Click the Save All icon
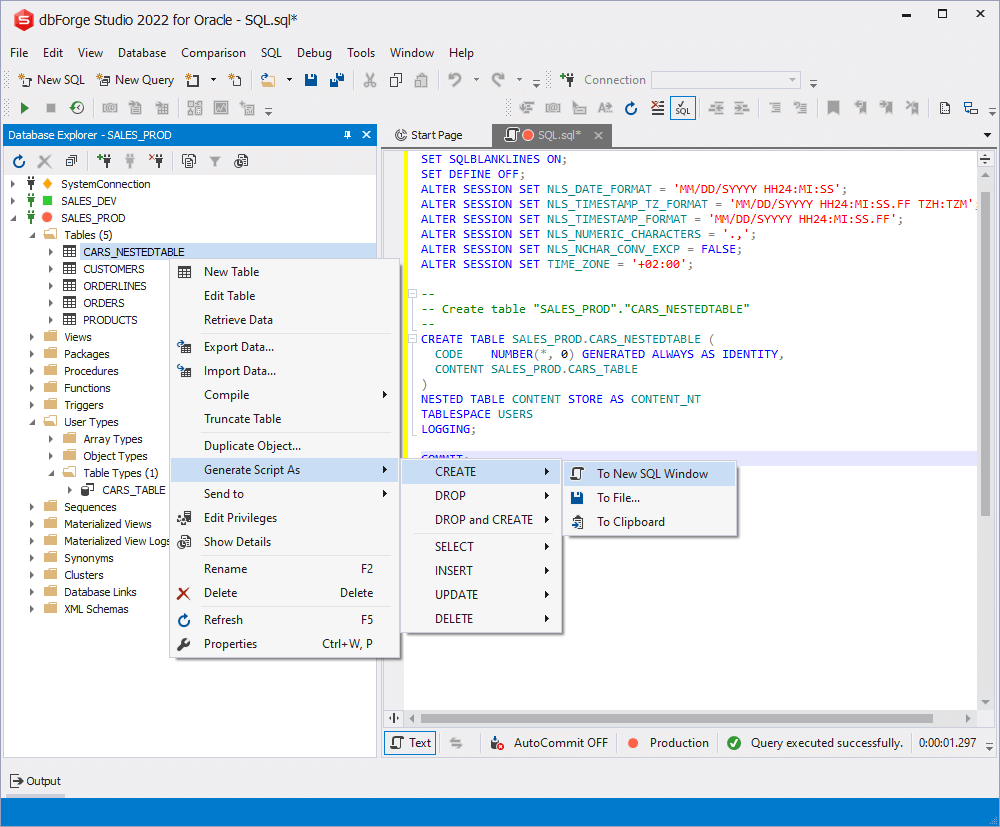This screenshot has height=827, width=1000. click(x=337, y=80)
